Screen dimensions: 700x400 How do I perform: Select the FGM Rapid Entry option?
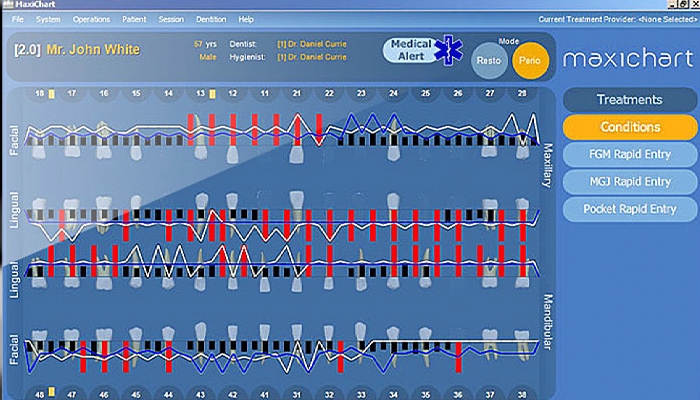pyautogui.click(x=629, y=155)
